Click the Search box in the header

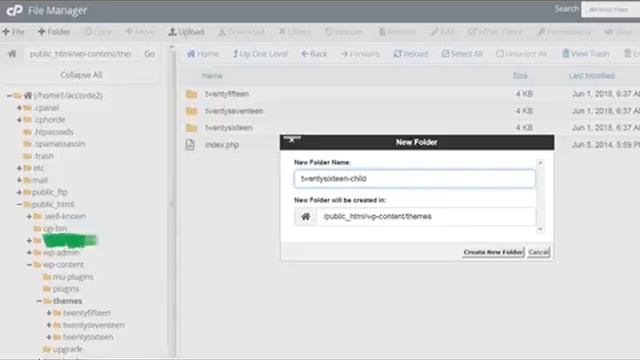610,9
